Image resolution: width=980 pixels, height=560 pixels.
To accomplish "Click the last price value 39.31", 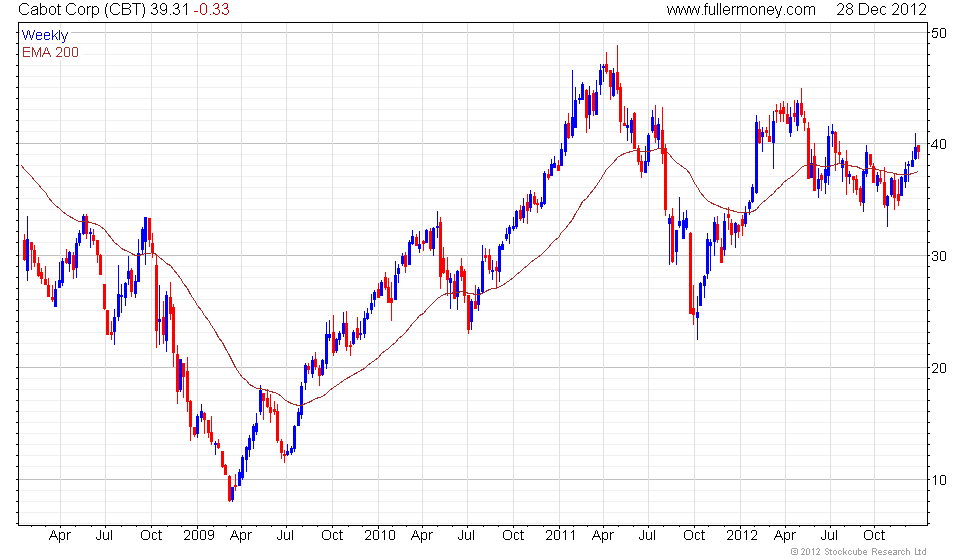I will (x=169, y=9).
